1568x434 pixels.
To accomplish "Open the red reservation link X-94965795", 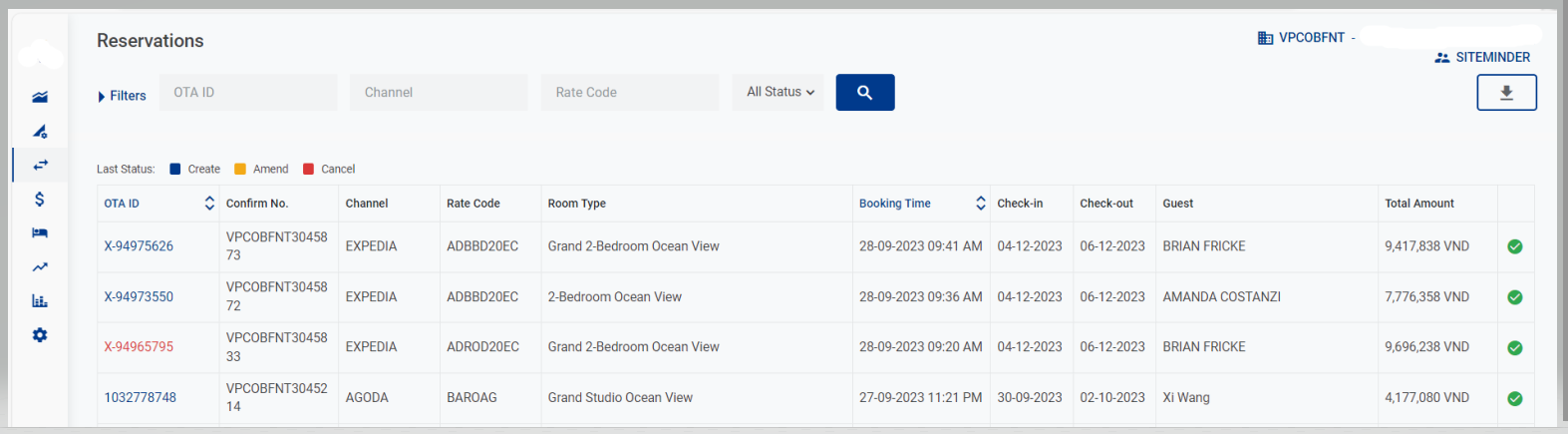I will pos(139,347).
